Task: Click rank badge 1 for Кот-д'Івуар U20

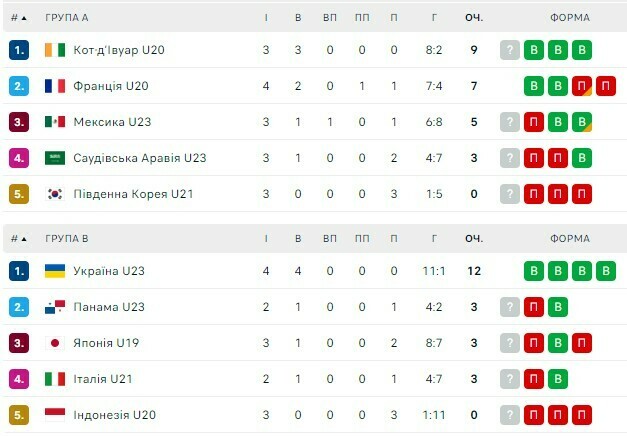Action: click(x=19, y=50)
